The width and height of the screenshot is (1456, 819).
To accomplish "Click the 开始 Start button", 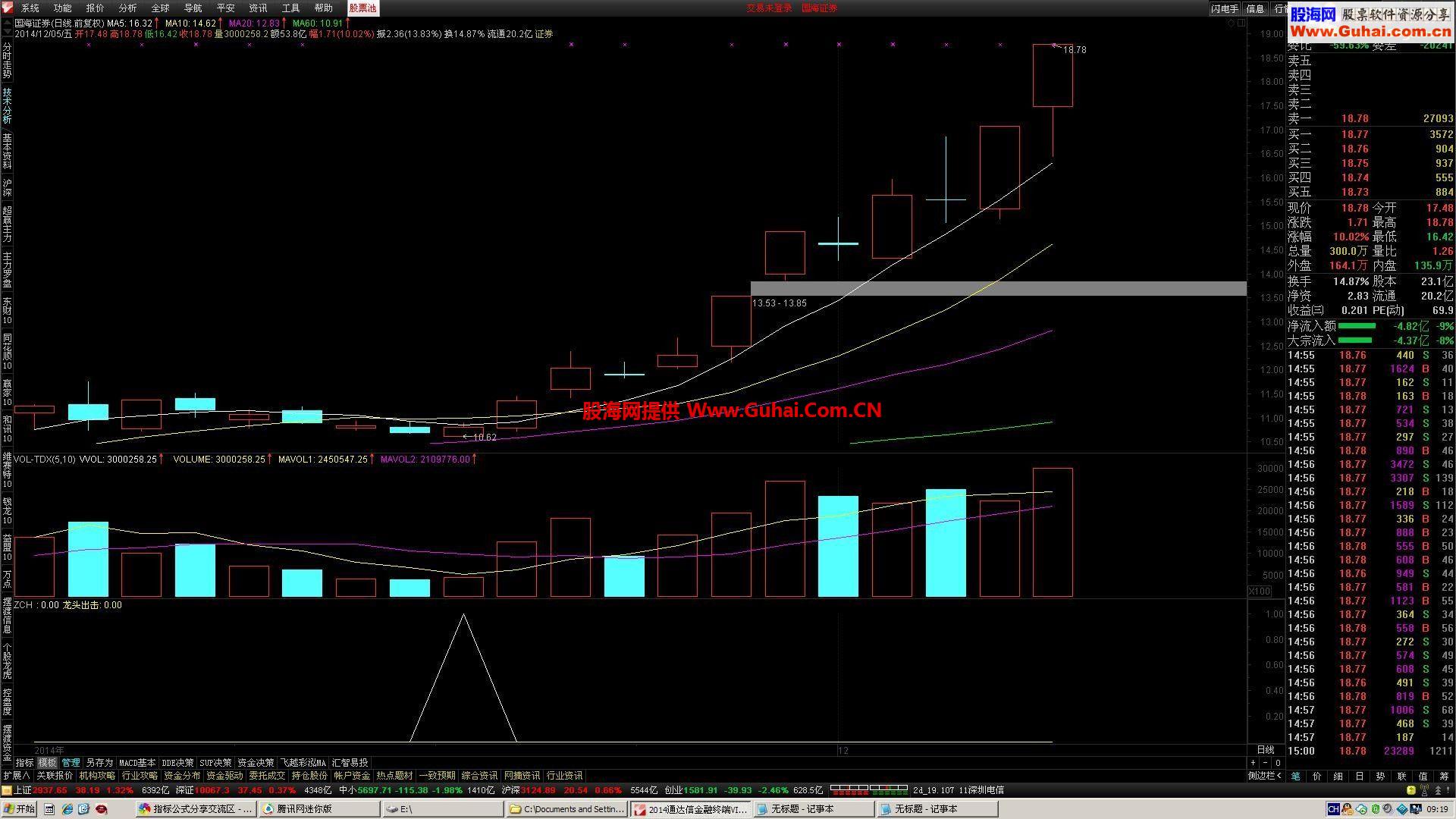I will click(x=19, y=809).
